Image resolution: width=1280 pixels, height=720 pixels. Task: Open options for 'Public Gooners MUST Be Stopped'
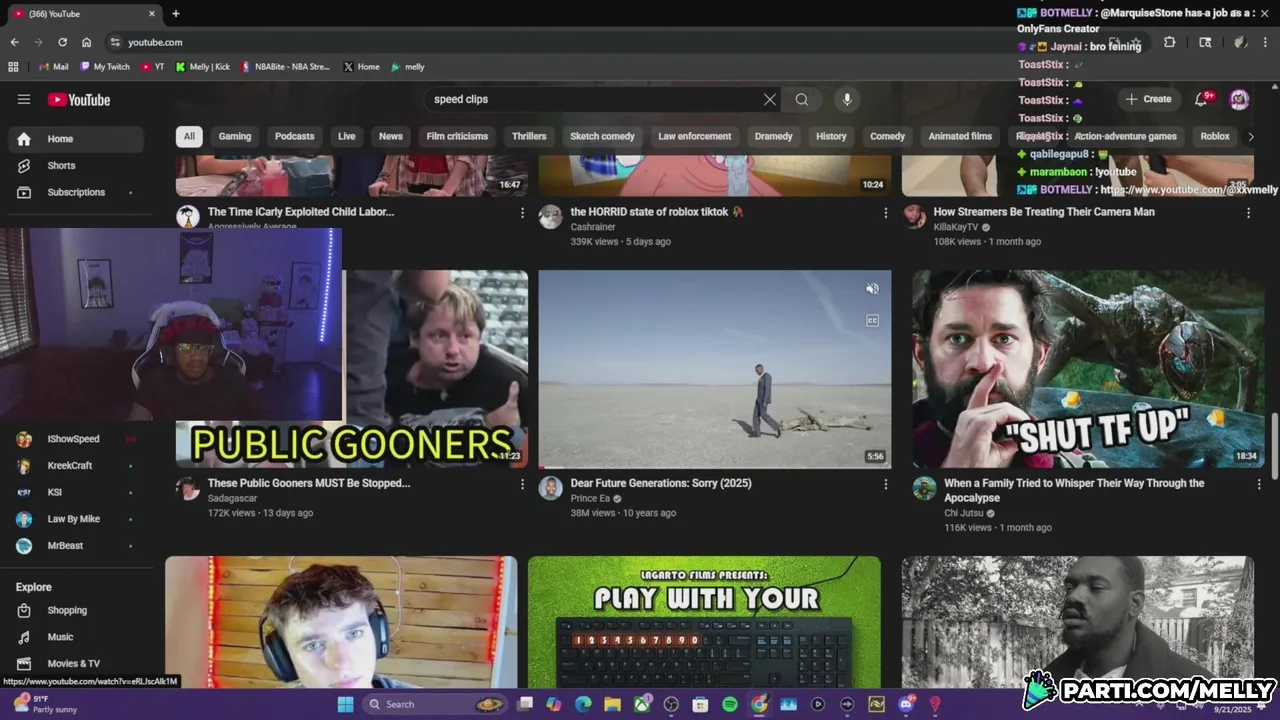(x=522, y=484)
